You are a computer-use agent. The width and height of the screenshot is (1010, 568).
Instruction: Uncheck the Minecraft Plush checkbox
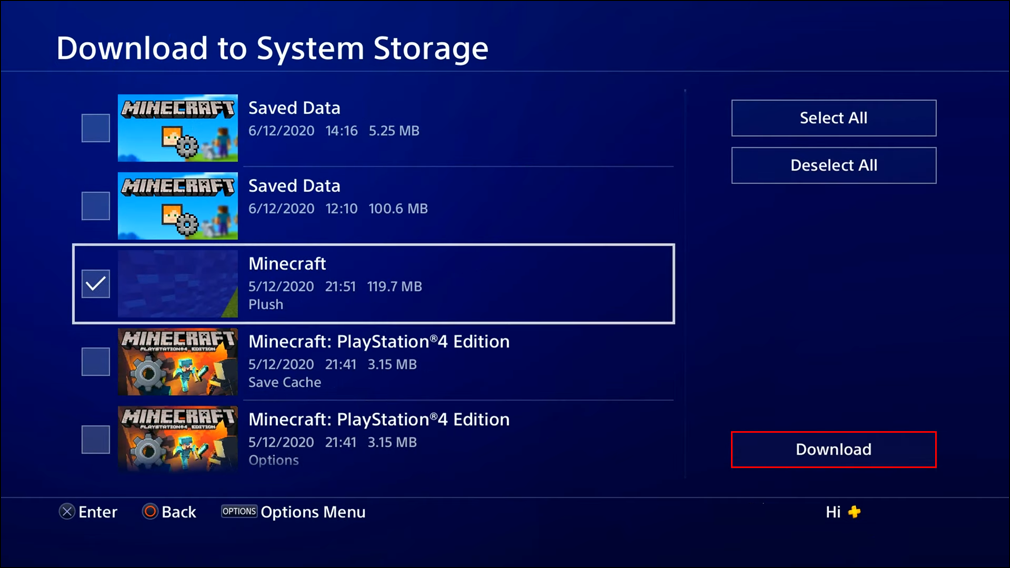coord(96,284)
